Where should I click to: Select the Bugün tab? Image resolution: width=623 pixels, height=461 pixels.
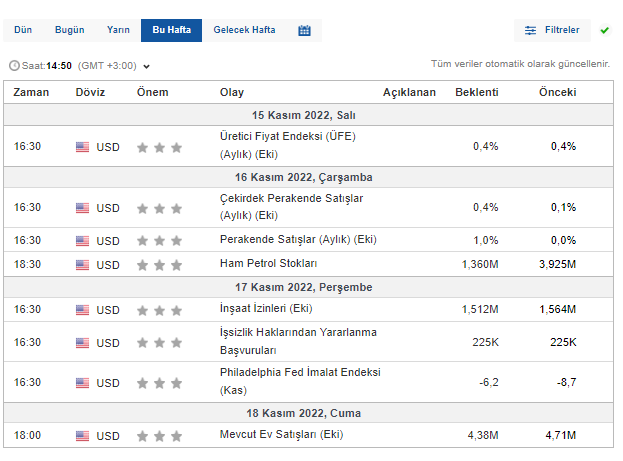click(71, 30)
